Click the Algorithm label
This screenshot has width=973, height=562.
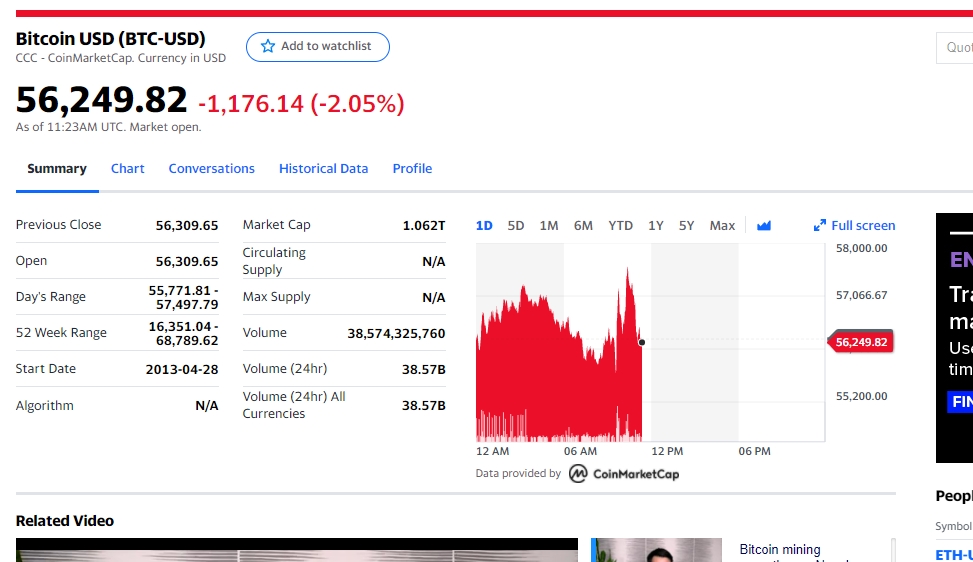45,406
